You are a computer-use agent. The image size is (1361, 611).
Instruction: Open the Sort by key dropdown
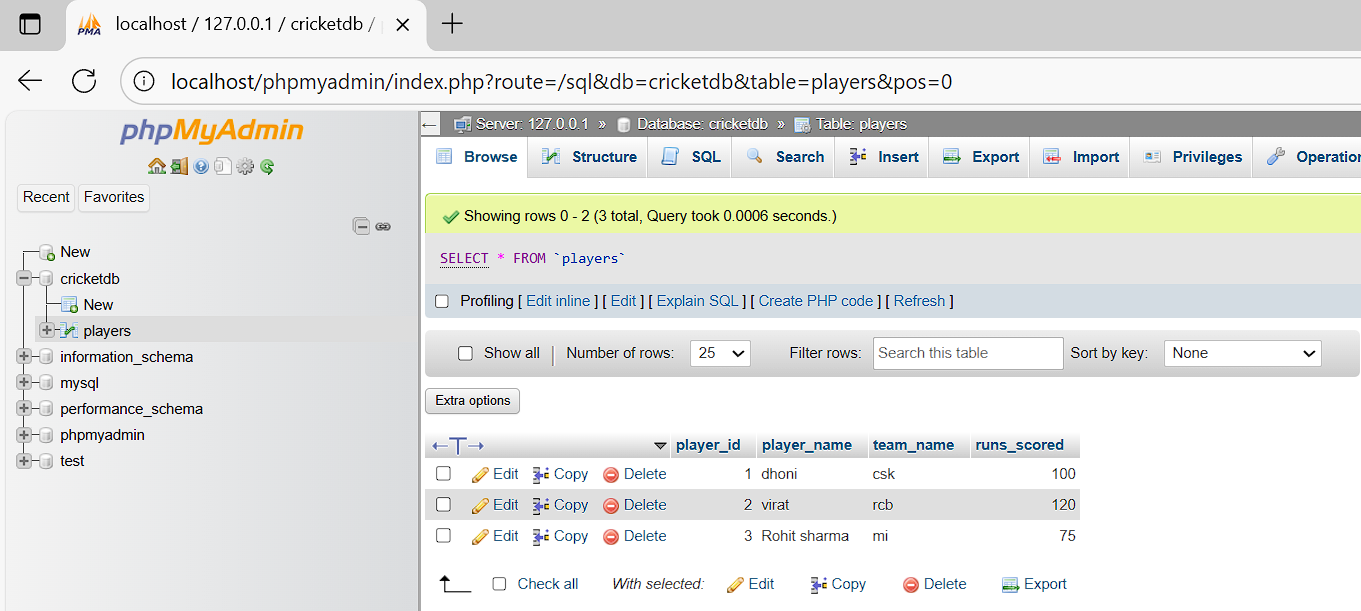[x=1242, y=353]
